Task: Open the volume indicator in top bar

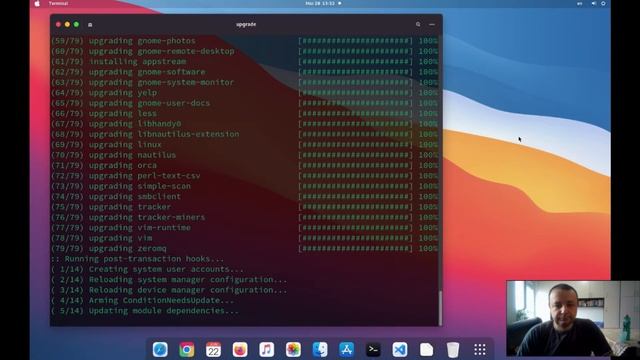Action: (593, 3)
